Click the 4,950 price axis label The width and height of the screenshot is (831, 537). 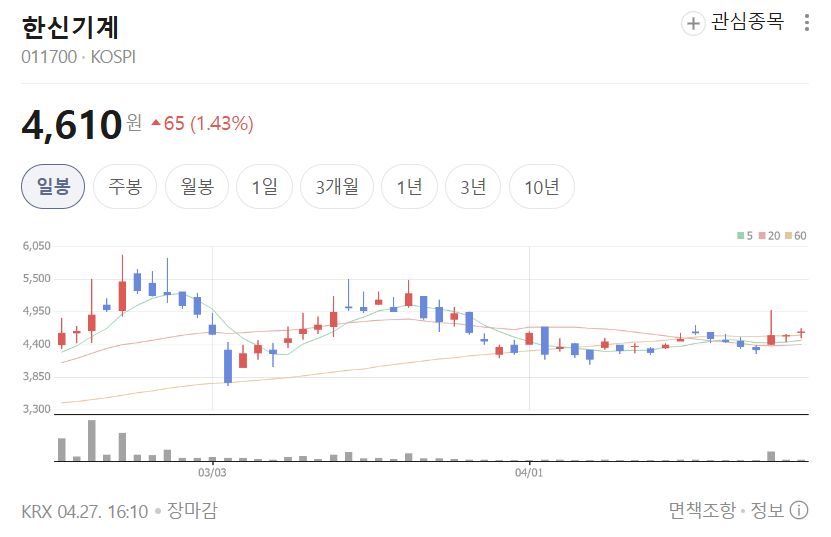pos(37,311)
